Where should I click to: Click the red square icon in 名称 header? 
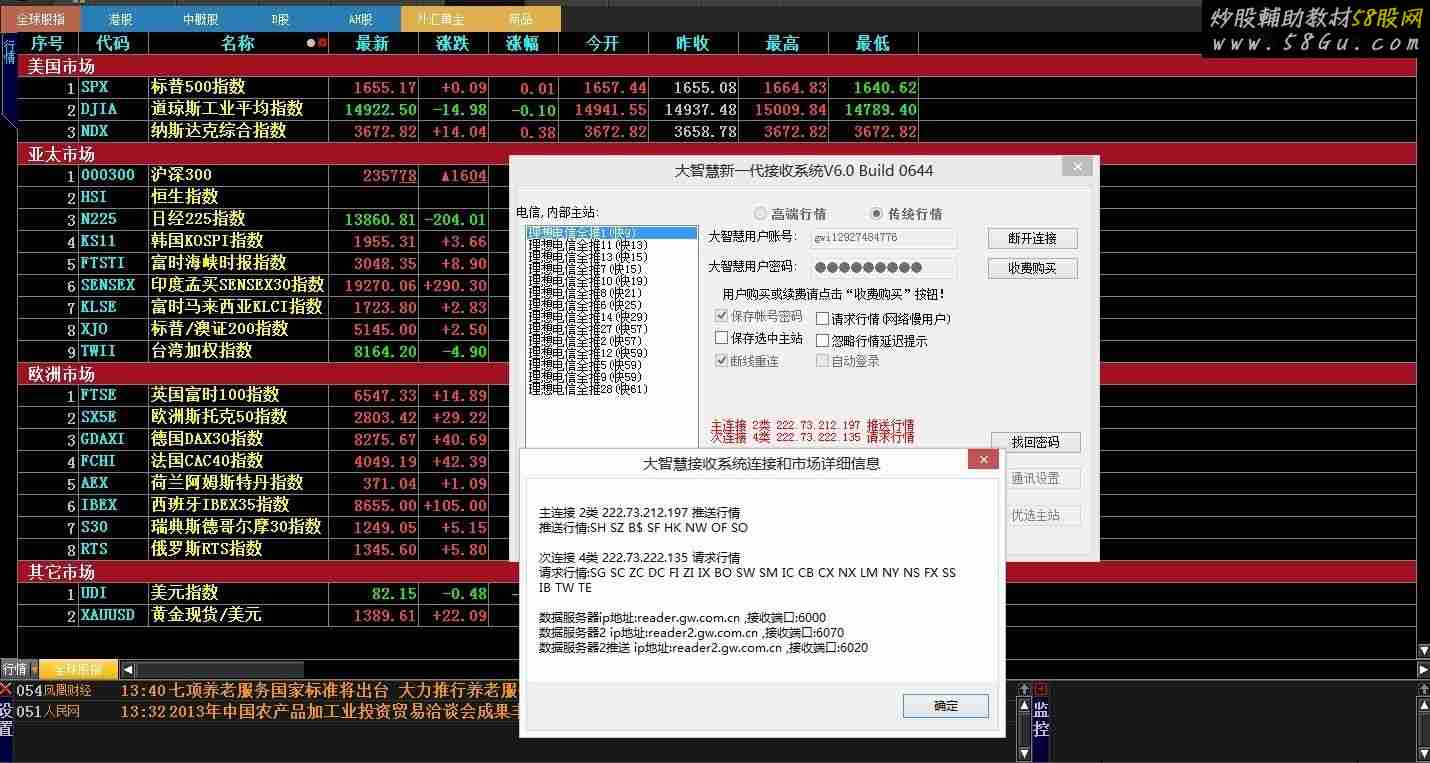point(322,43)
